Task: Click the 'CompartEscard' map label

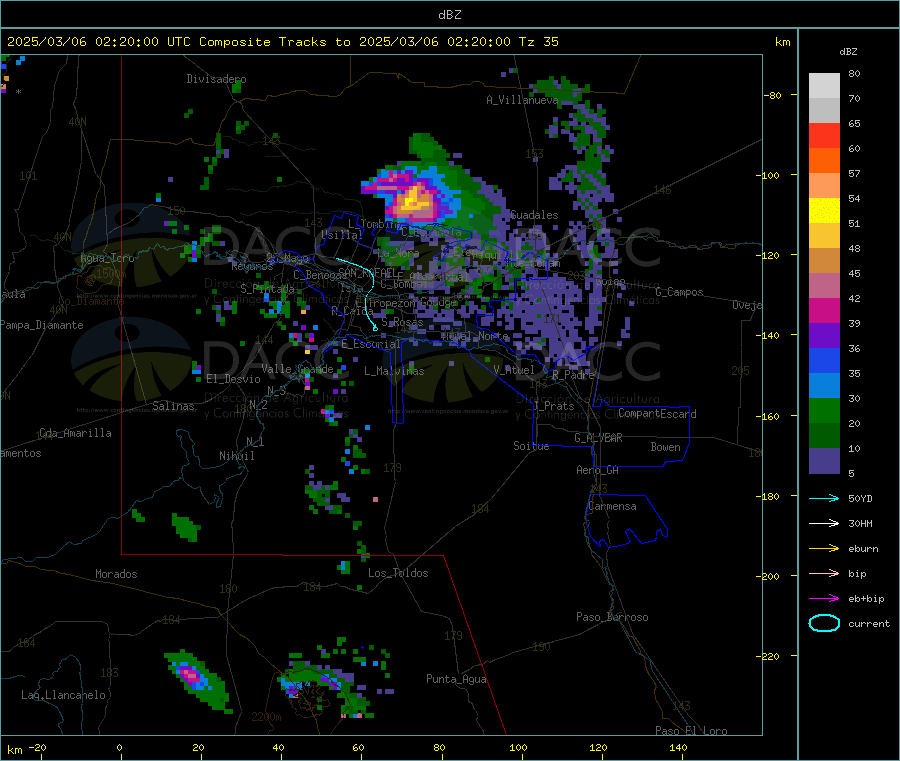Action: [657, 413]
